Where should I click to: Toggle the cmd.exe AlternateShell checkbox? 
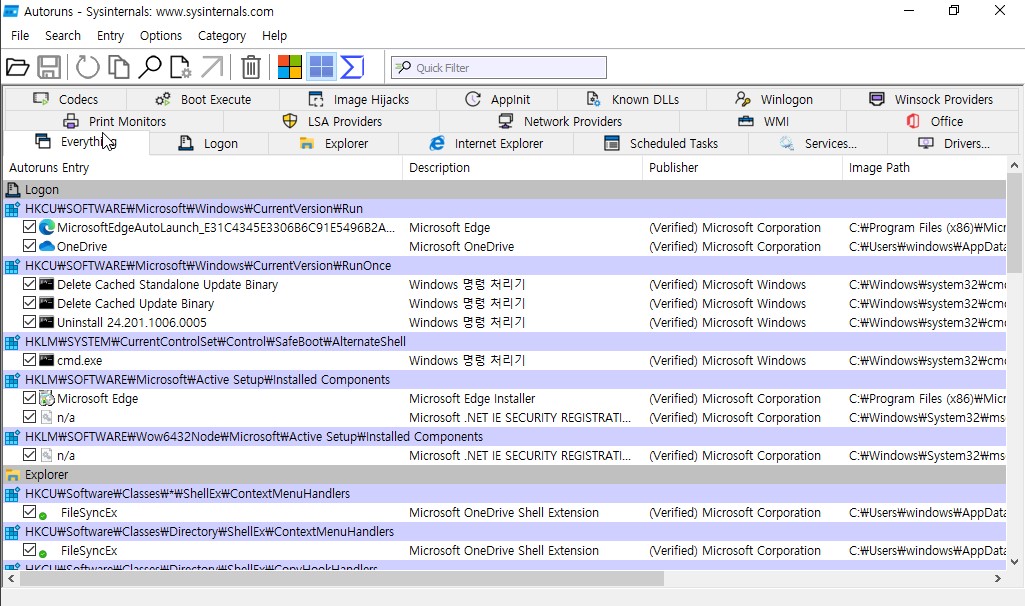click(29, 360)
